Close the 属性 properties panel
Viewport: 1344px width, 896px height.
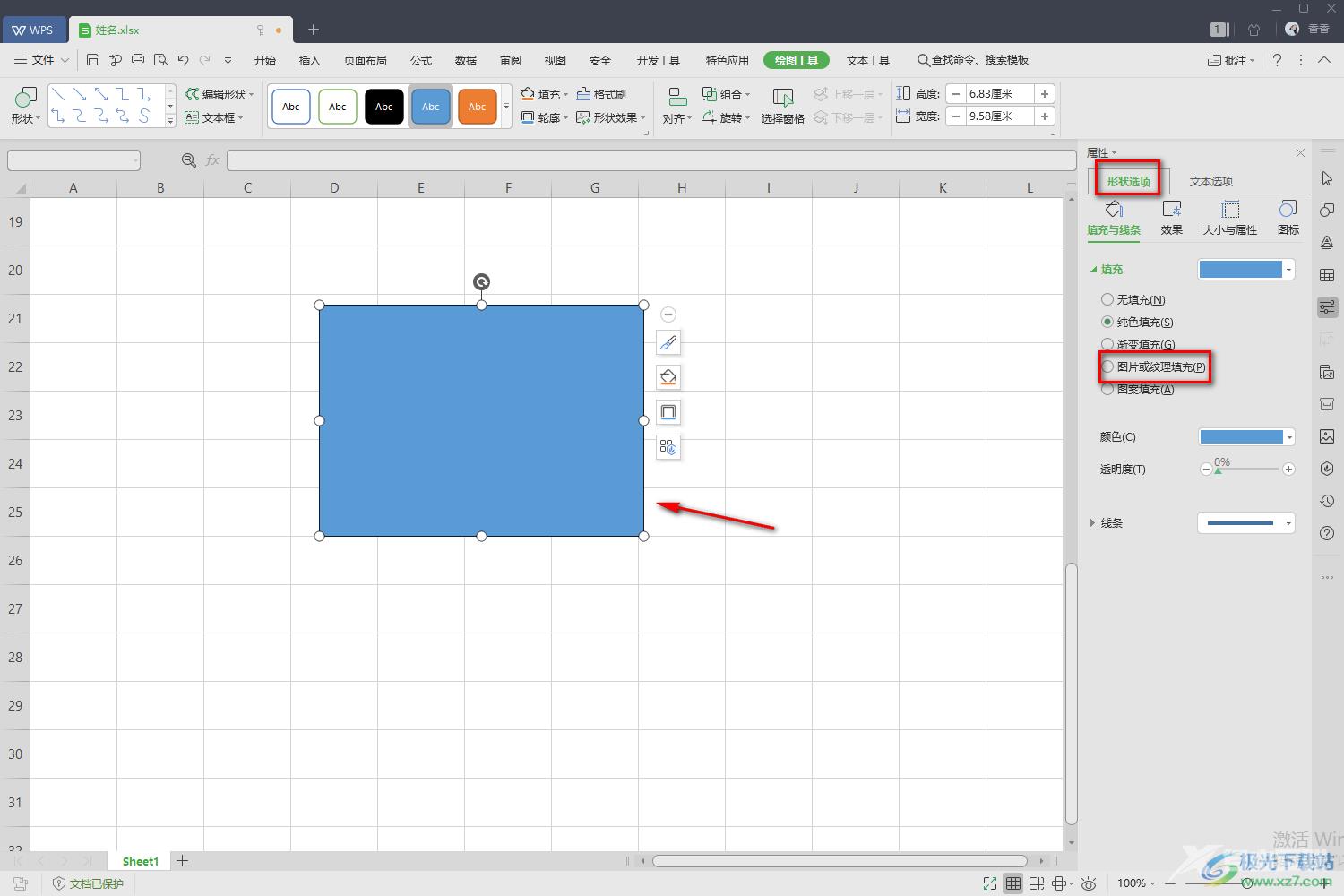coord(1300,153)
